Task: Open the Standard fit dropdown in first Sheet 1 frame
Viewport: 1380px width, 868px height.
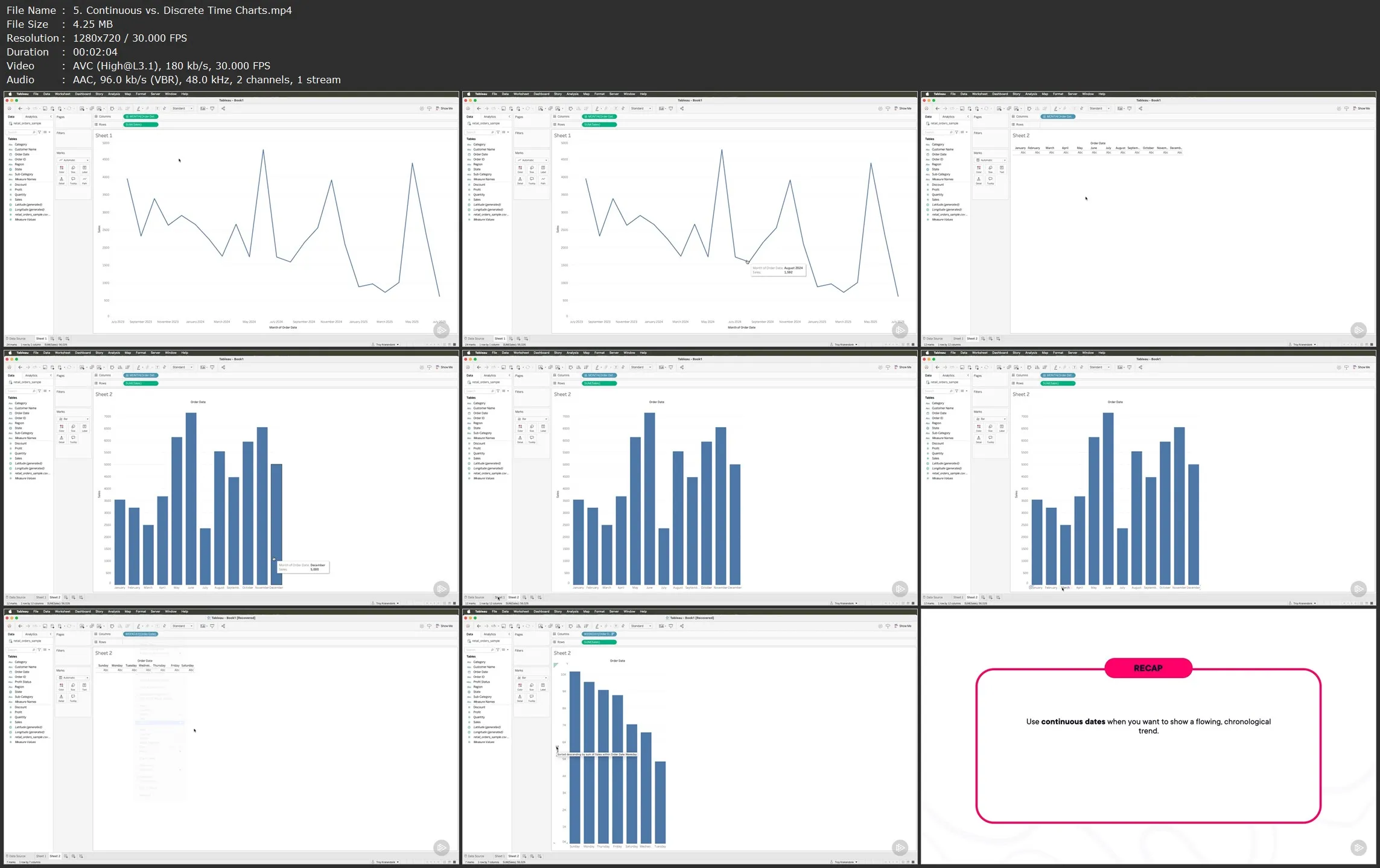Action: point(182,109)
